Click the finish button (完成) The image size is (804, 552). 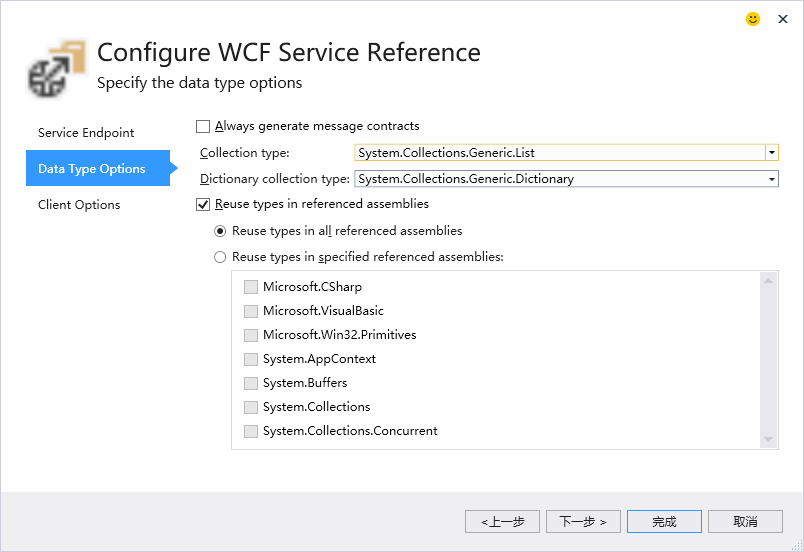[664, 522]
